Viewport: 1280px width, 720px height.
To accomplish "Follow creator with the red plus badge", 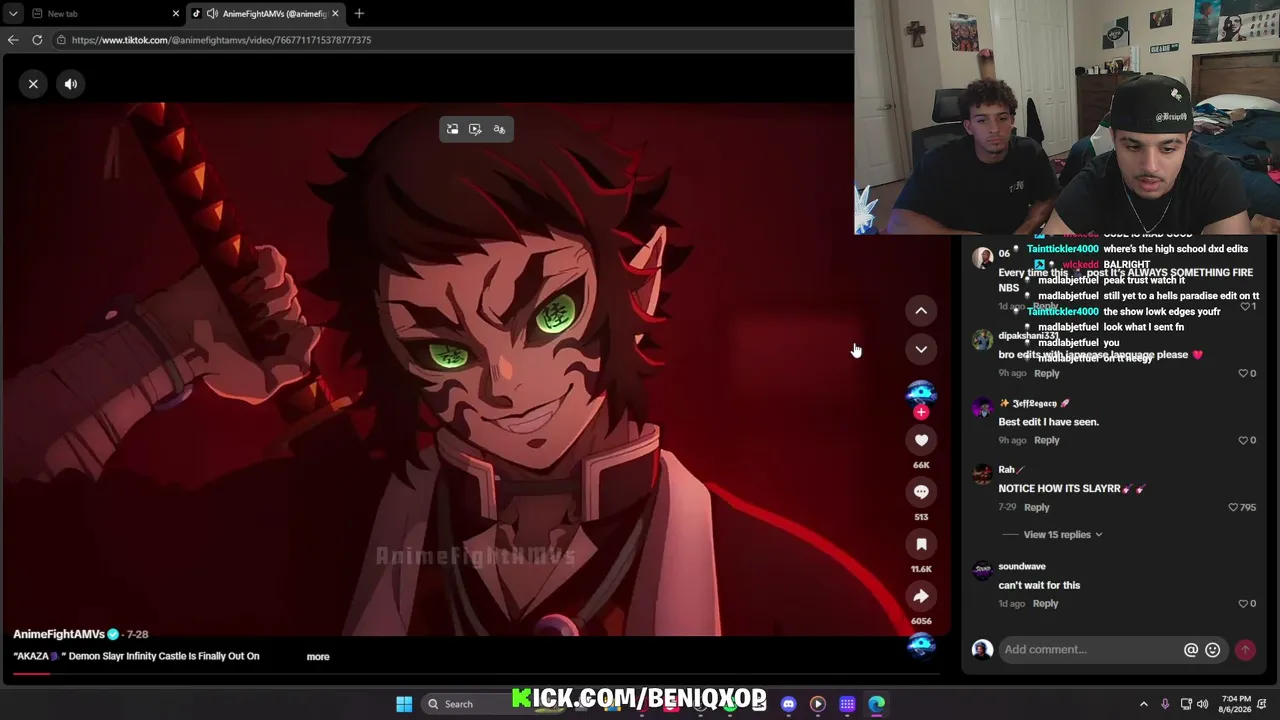I will click(921, 412).
